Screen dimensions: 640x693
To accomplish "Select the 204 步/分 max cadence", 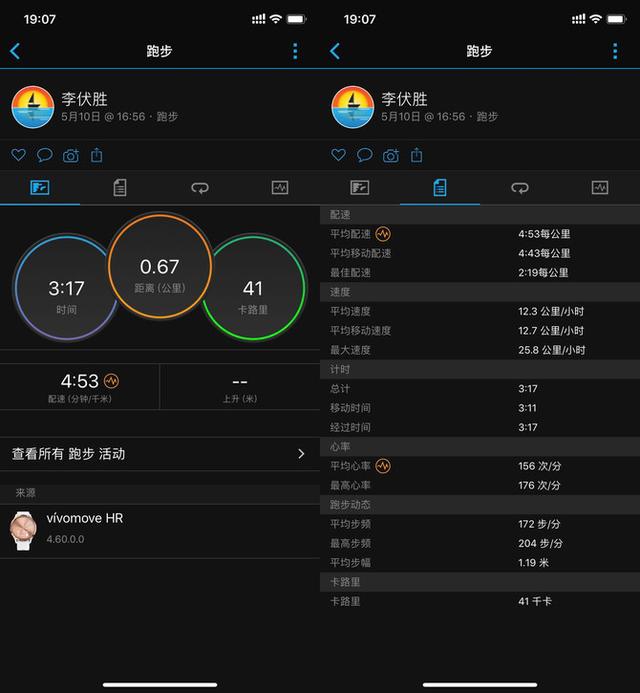I will point(540,544).
